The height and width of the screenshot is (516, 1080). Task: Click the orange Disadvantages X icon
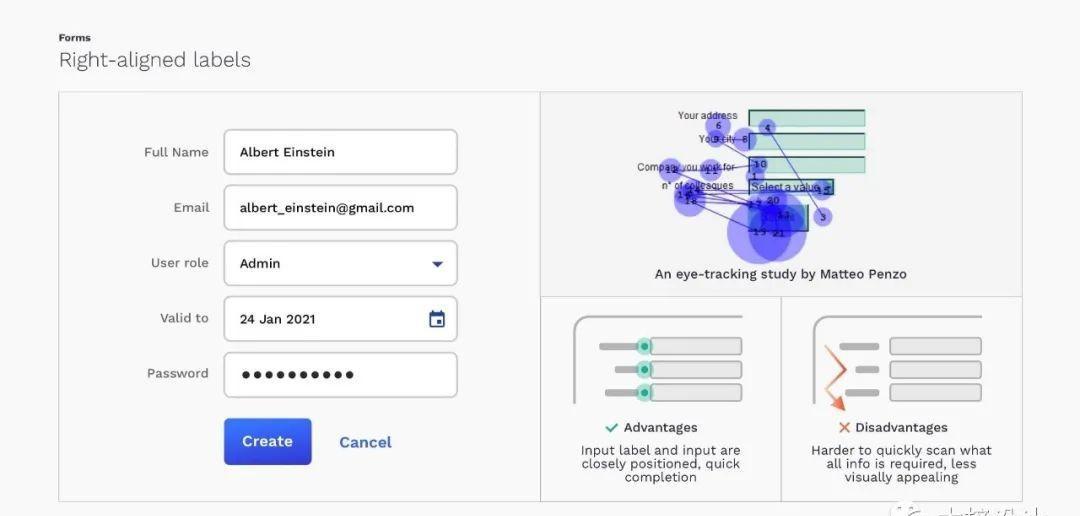tap(844, 428)
